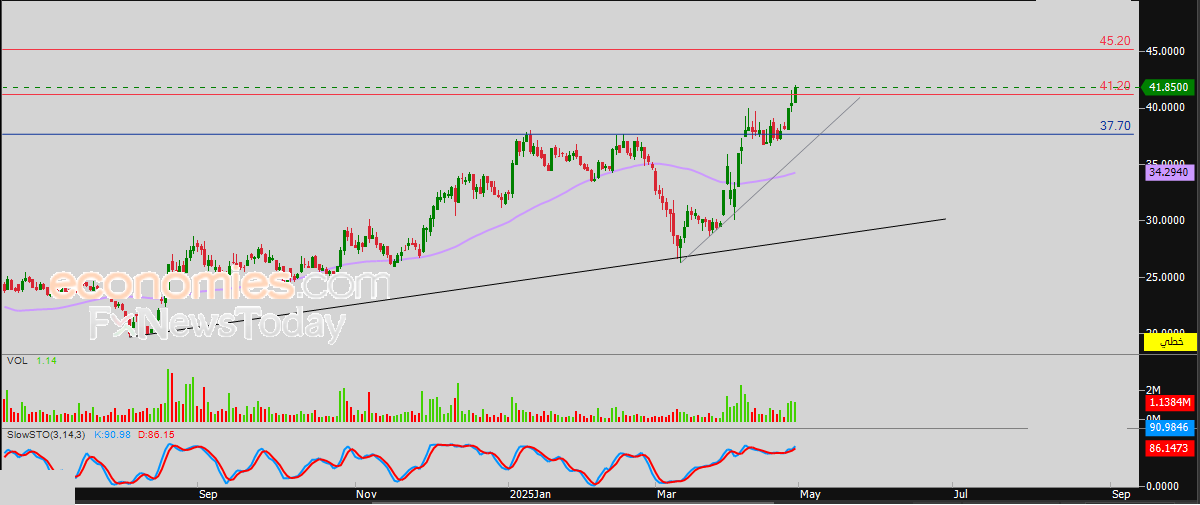
Task: Click the May time axis label
Action: pyautogui.click(x=810, y=494)
